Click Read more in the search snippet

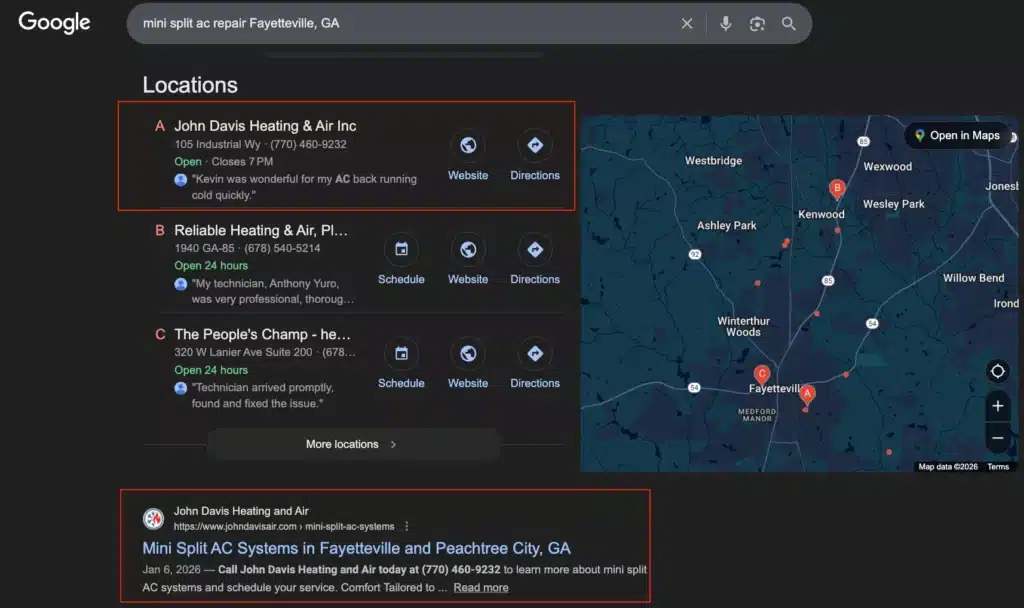pyautogui.click(x=481, y=587)
